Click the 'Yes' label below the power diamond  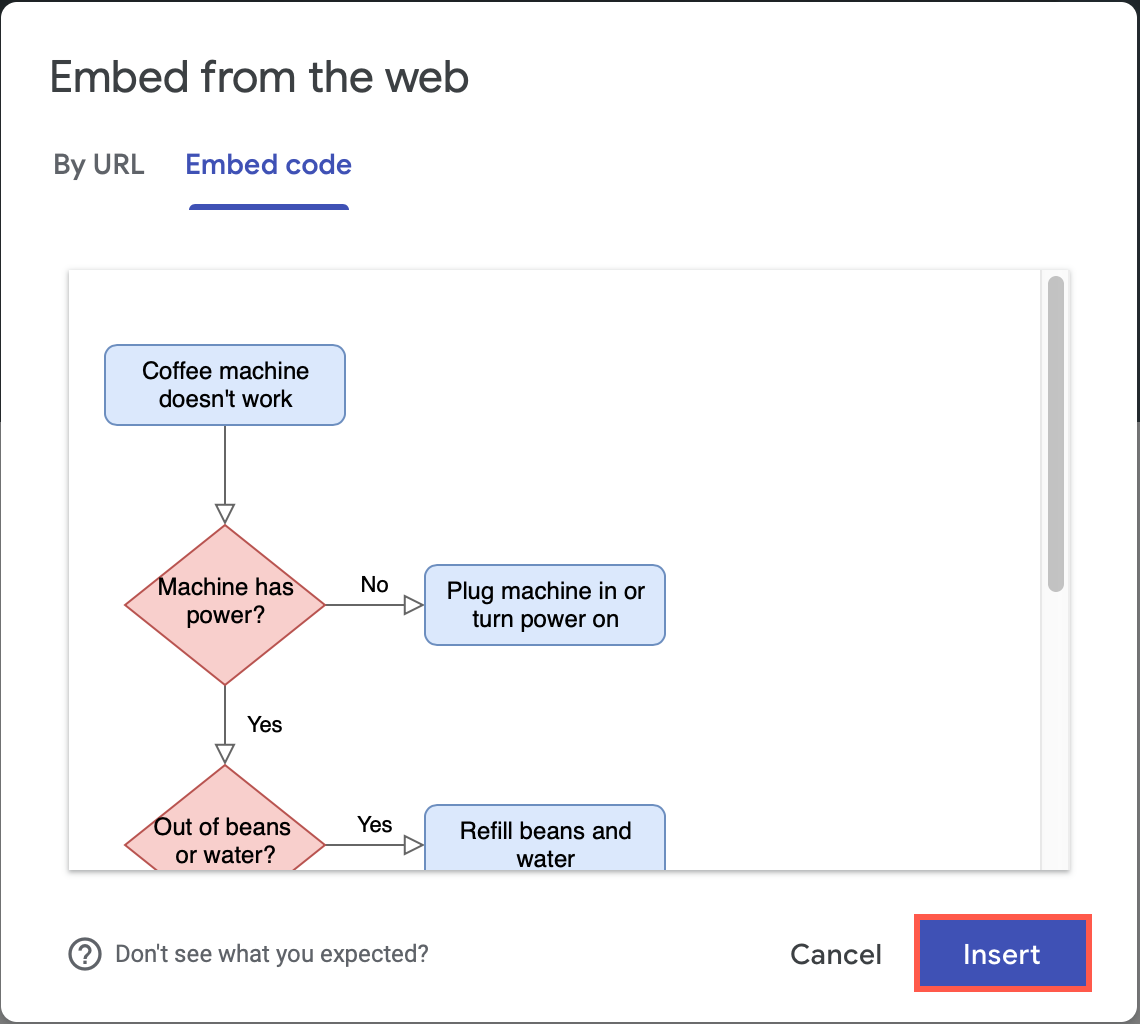point(264,725)
